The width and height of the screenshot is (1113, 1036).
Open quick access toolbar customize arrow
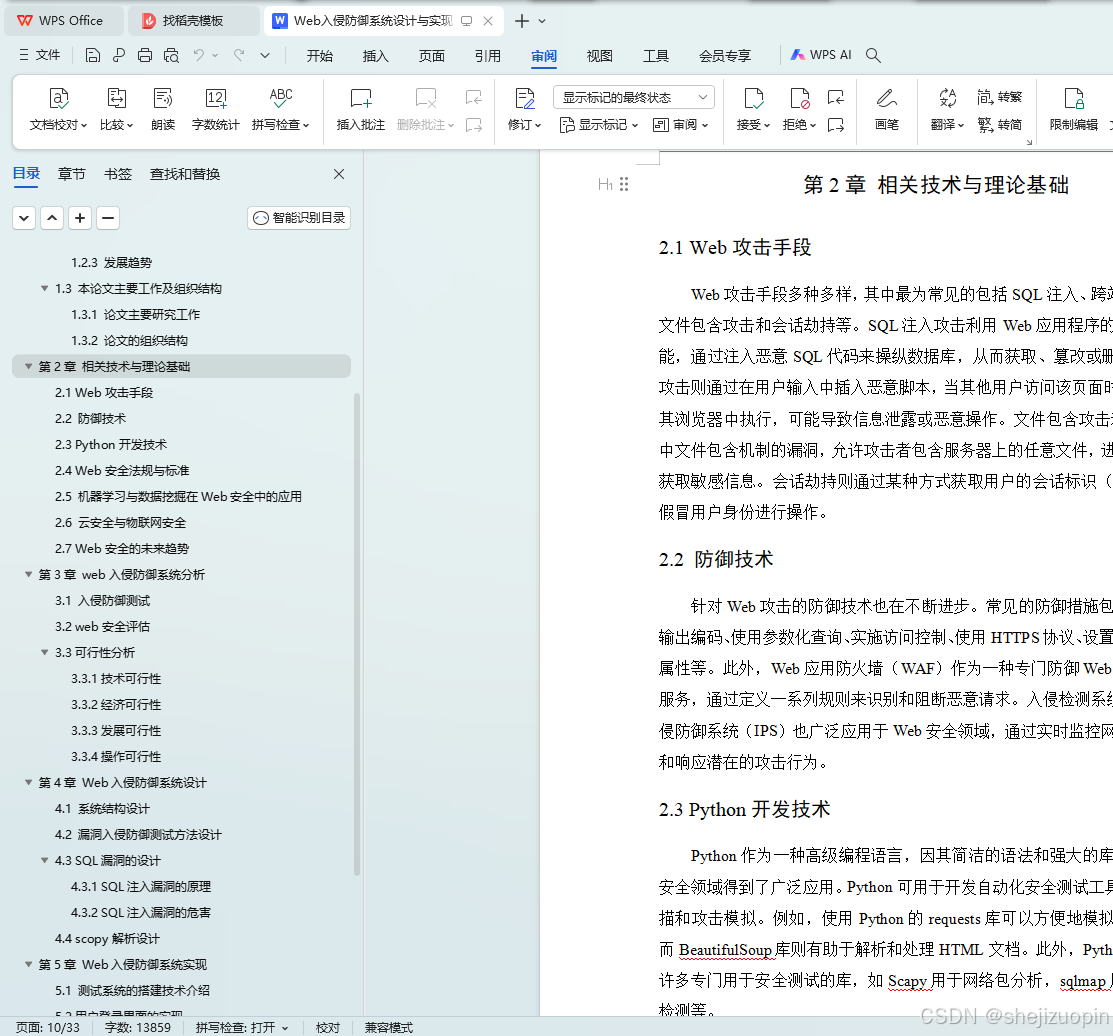(x=265, y=55)
